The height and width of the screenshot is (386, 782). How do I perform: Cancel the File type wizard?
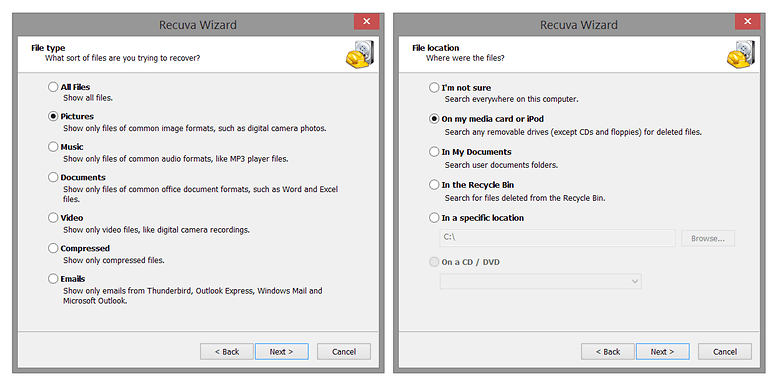(344, 352)
